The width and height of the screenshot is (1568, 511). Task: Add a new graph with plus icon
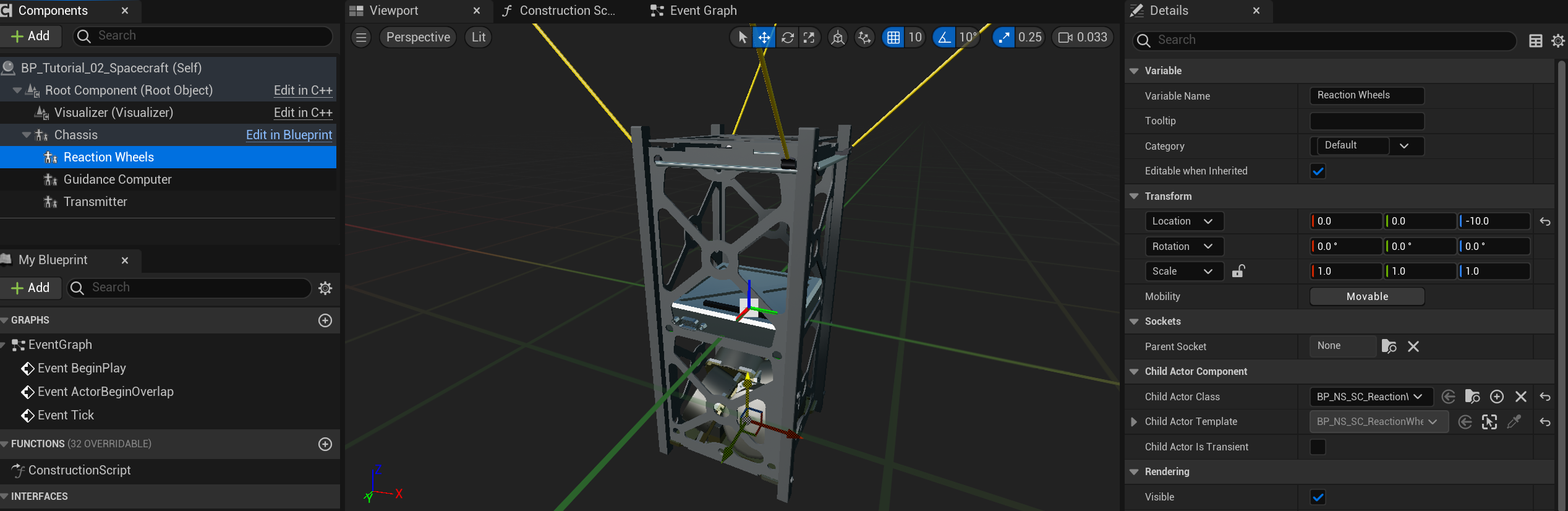point(325,320)
